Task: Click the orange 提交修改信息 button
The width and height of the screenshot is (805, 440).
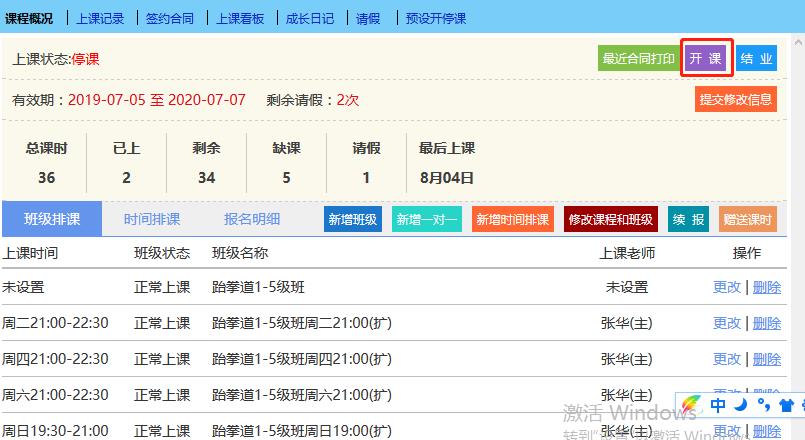Action: (x=735, y=99)
